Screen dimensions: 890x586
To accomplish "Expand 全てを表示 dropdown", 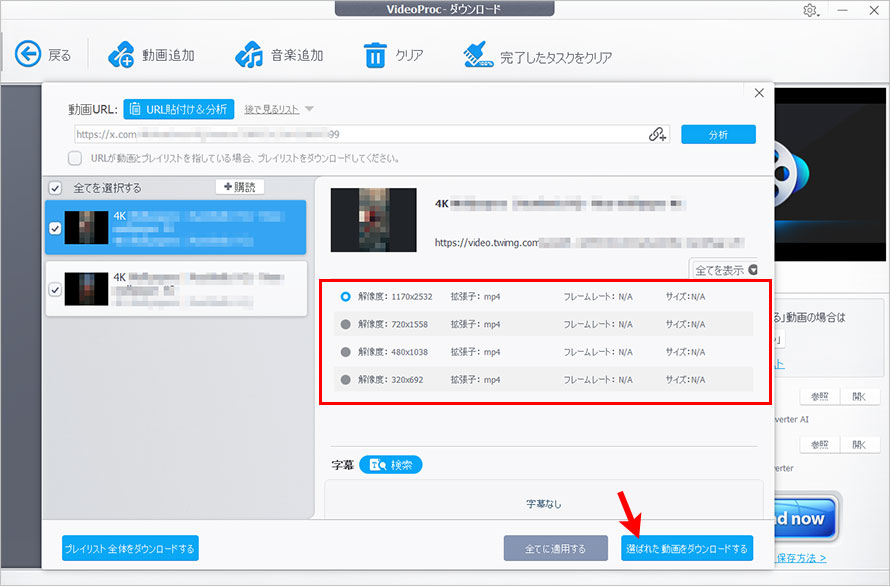I will (x=725, y=270).
